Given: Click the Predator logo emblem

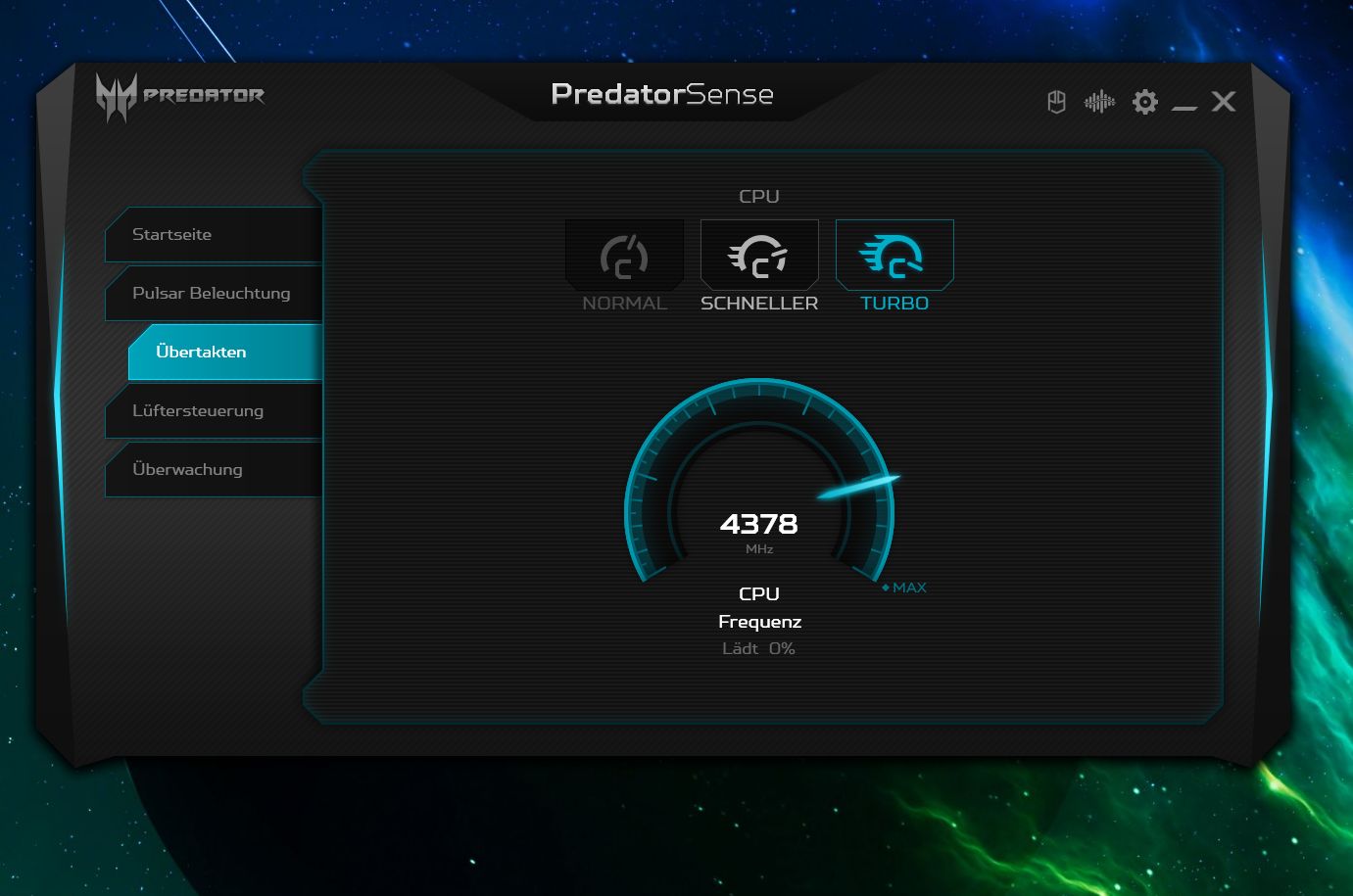Looking at the screenshot, I should [x=116, y=97].
